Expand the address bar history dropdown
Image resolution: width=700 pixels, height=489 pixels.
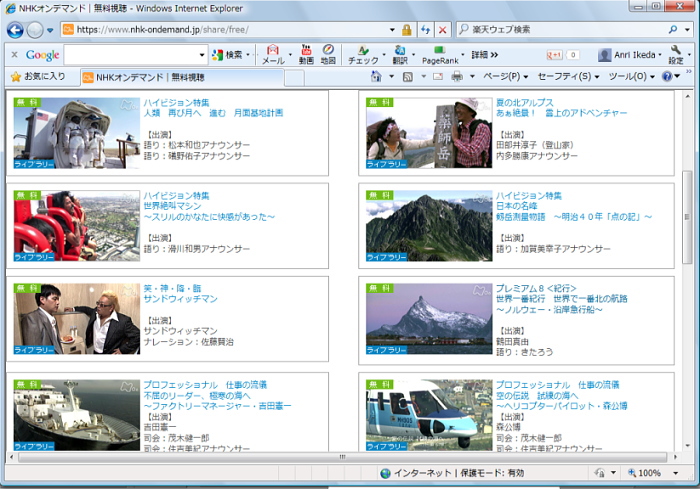pyautogui.click(x=392, y=30)
